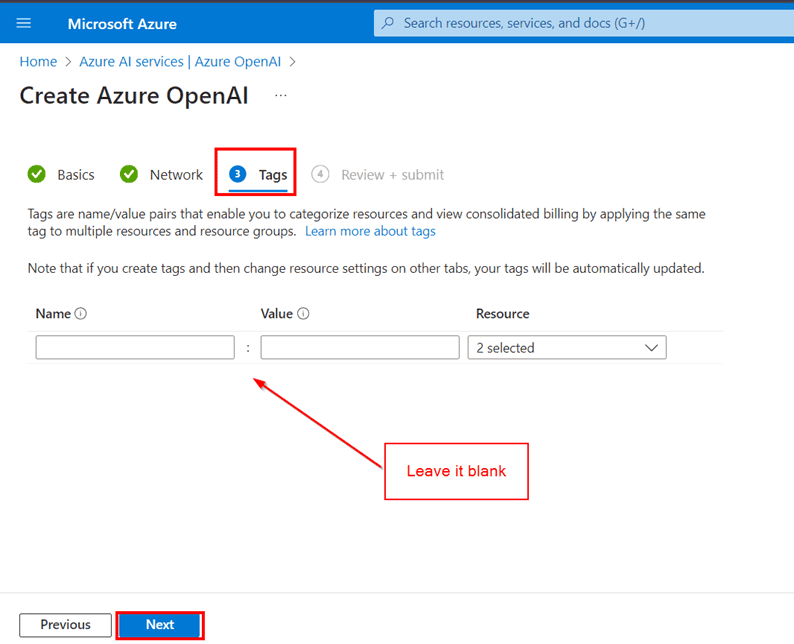Expand the Resource '2 selected' dropdown
The height and width of the screenshot is (644, 794).
pyautogui.click(x=565, y=348)
